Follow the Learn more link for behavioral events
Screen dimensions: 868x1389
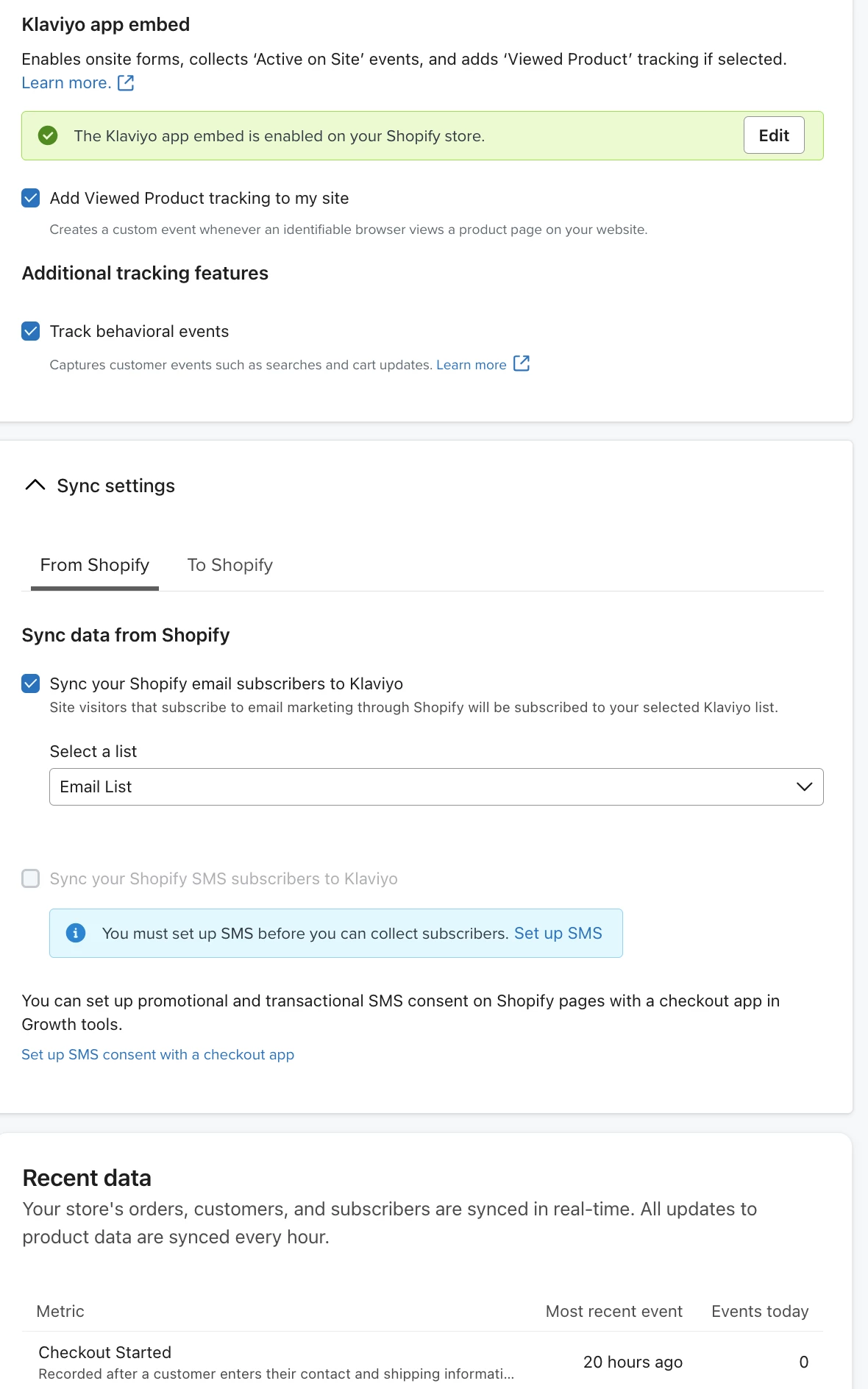(472, 364)
